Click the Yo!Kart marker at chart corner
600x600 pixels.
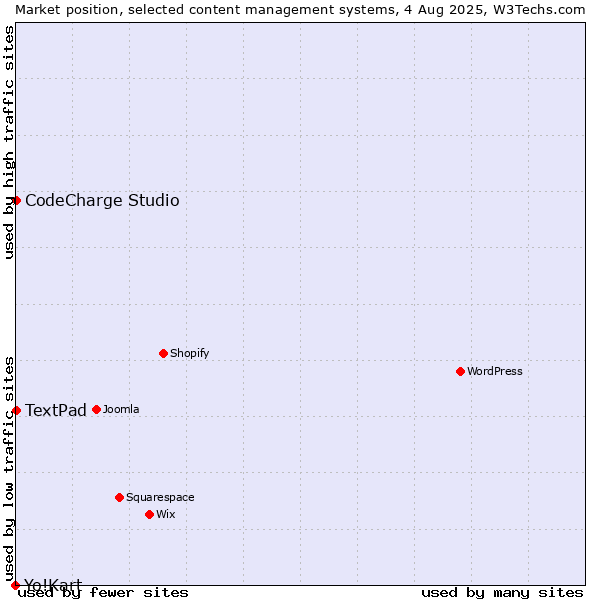pyautogui.click(x=15, y=585)
